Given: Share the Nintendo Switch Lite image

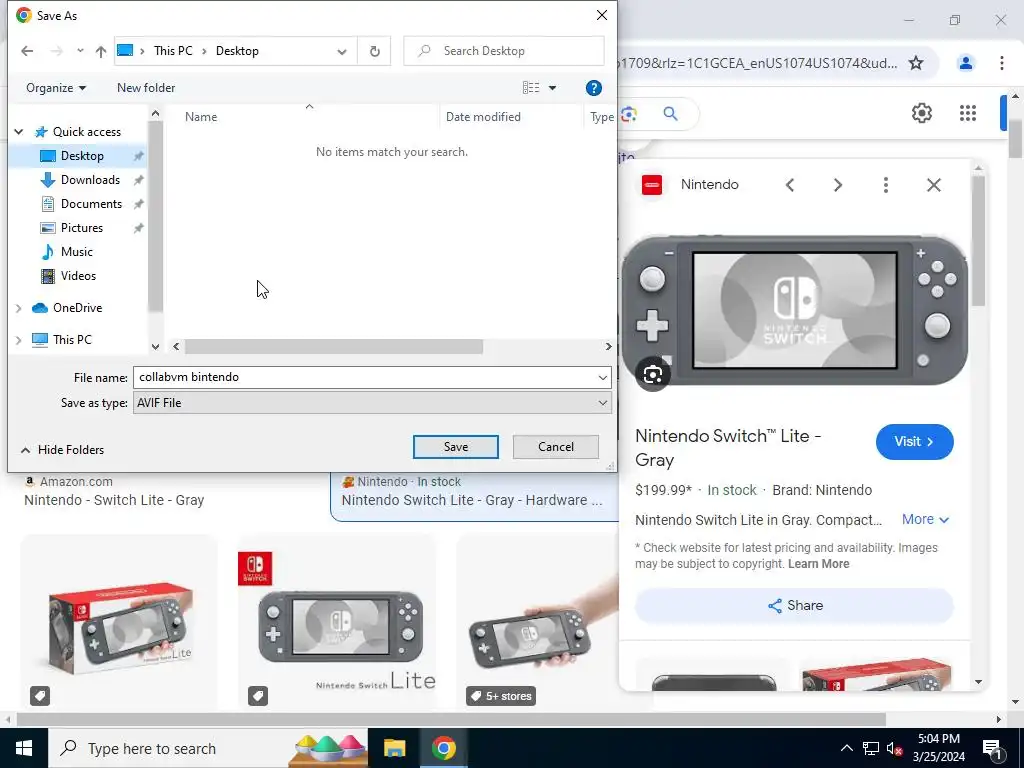Looking at the screenshot, I should pos(794,605).
